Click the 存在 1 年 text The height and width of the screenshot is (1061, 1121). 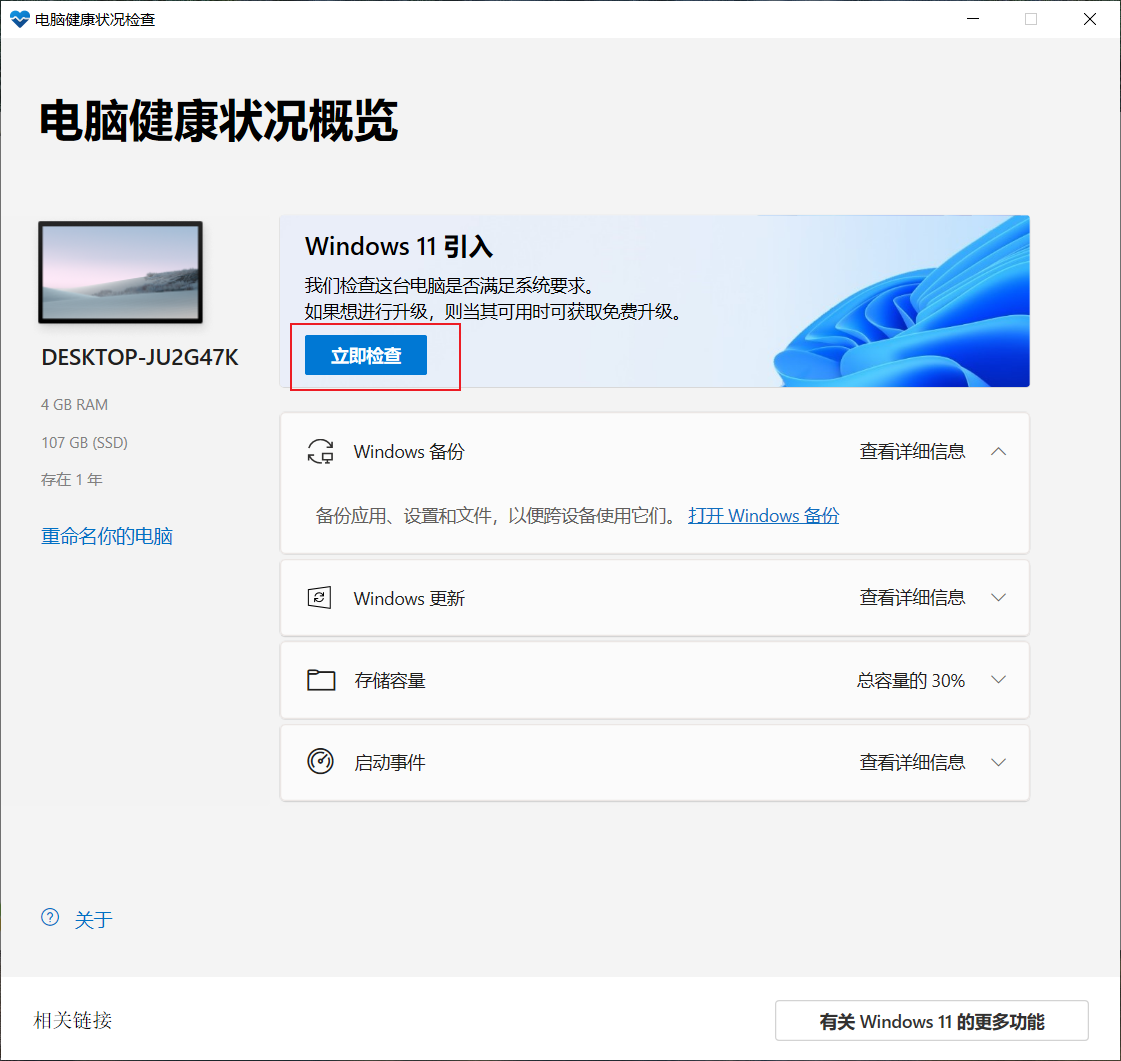(x=71, y=480)
